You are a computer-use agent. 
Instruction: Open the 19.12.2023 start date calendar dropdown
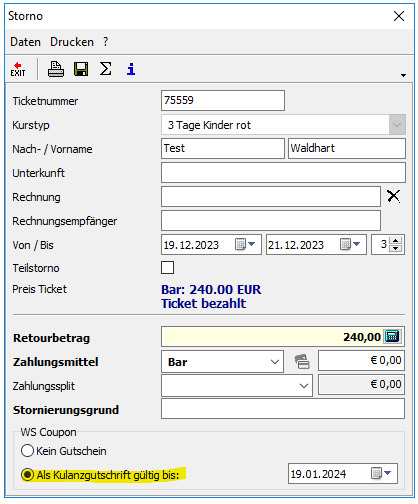point(245,244)
